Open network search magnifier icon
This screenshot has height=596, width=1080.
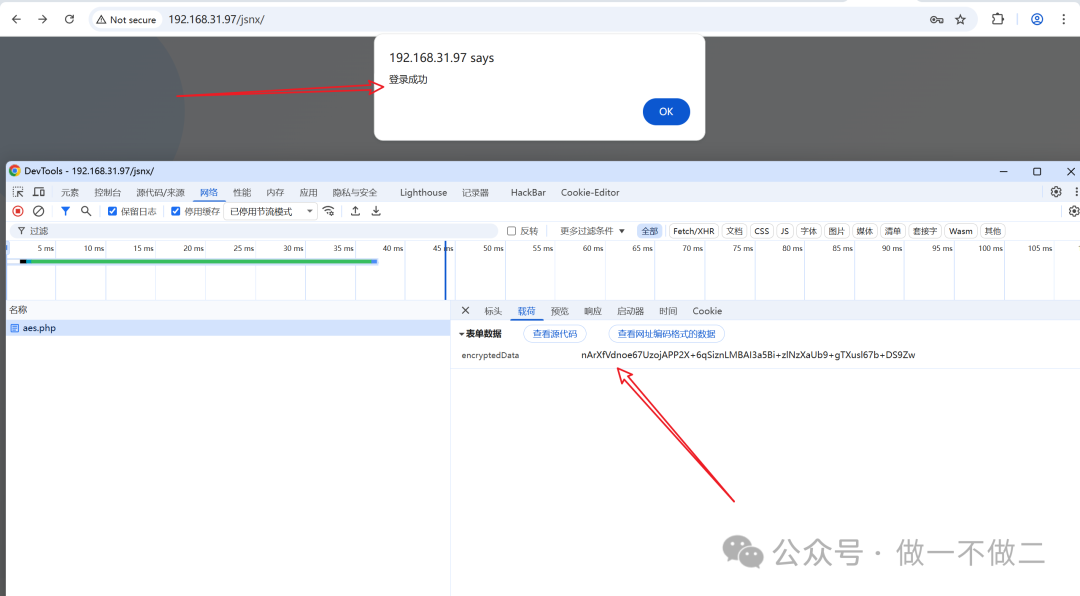(x=86, y=212)
